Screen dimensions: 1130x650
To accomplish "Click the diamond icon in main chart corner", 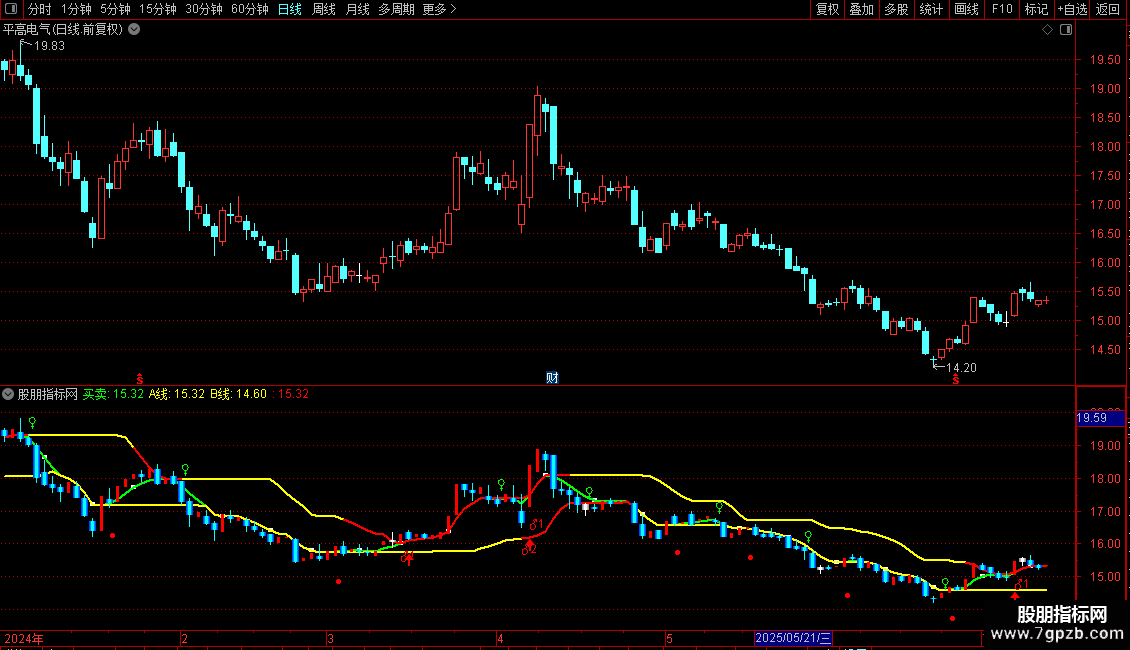I will (x=1048, y=30).
